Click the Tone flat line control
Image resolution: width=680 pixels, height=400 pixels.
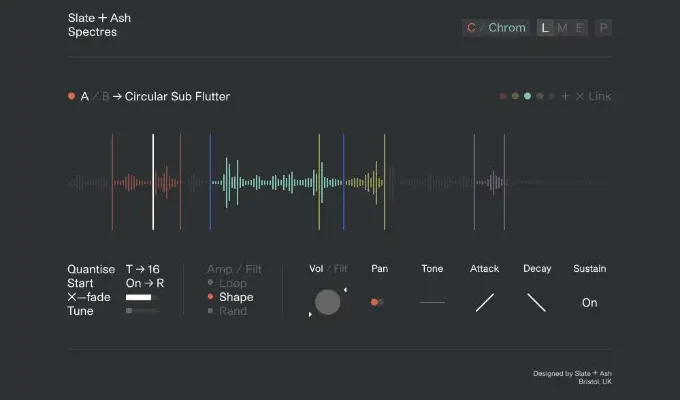(432, 302)
